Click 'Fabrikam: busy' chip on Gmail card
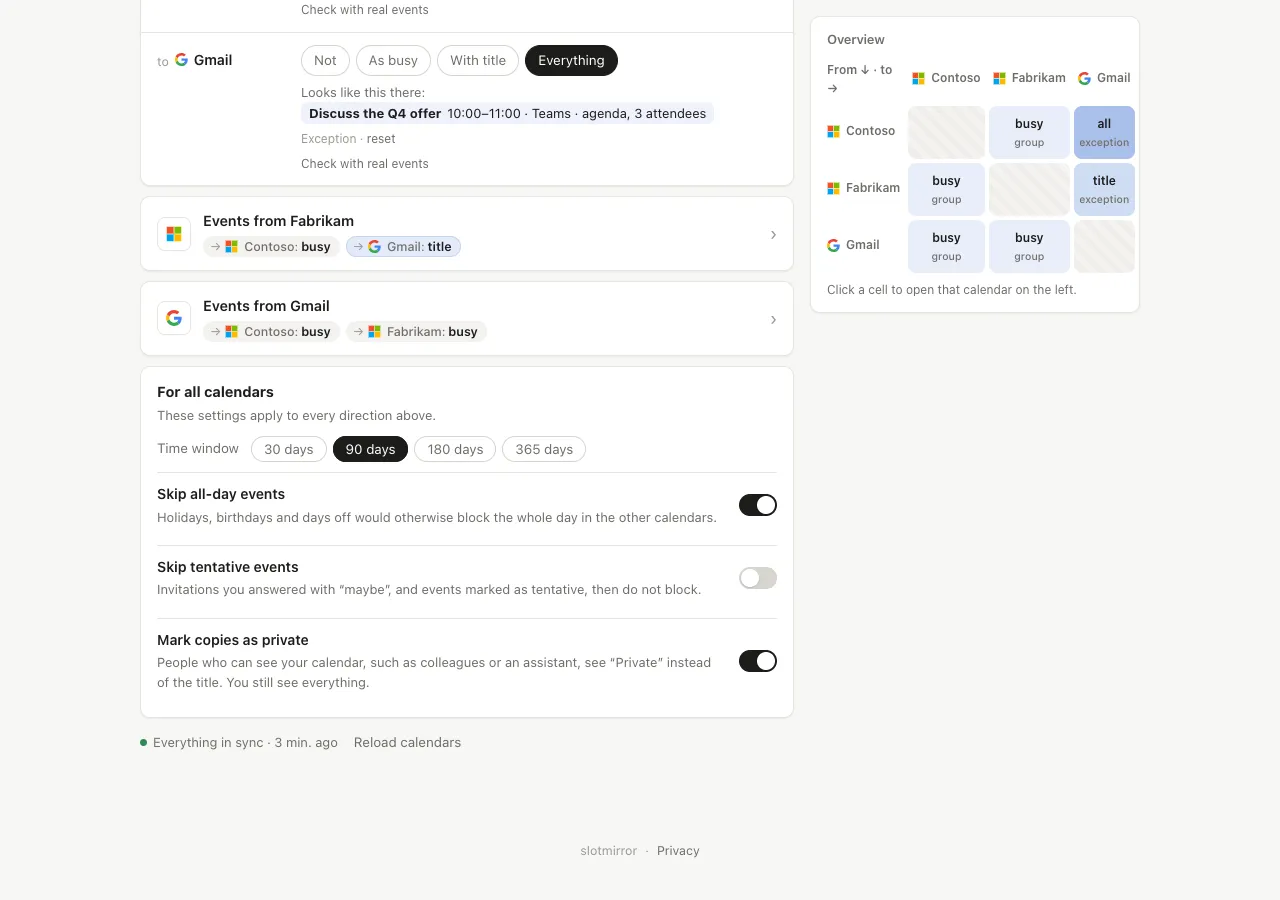The width and height of the screenshot is (1280, 900). 416,331
